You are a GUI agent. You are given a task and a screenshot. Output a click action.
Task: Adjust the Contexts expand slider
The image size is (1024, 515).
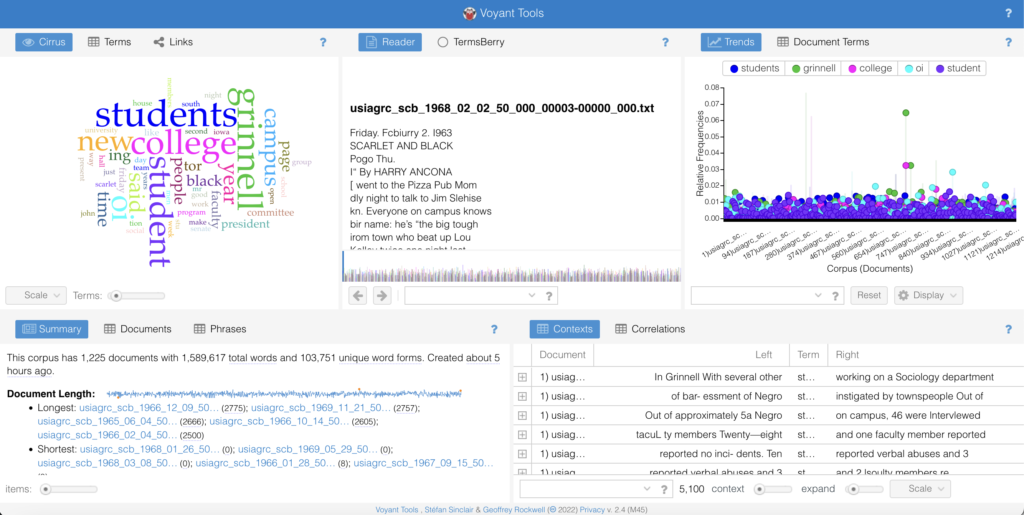(x=864, y=489)
